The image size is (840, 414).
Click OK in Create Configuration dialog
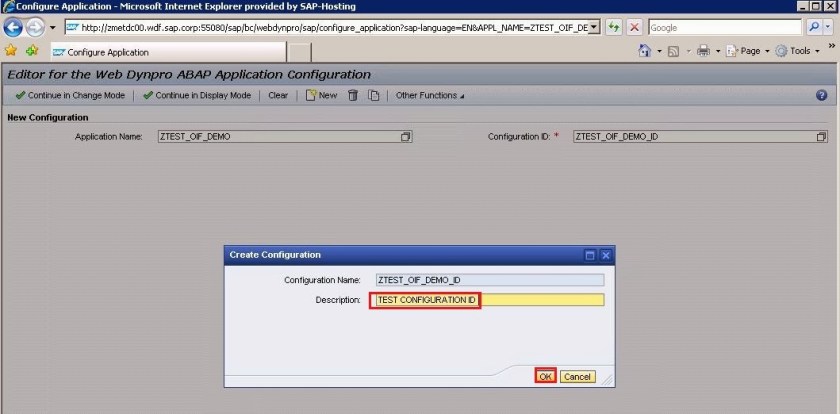click(545, 377)
